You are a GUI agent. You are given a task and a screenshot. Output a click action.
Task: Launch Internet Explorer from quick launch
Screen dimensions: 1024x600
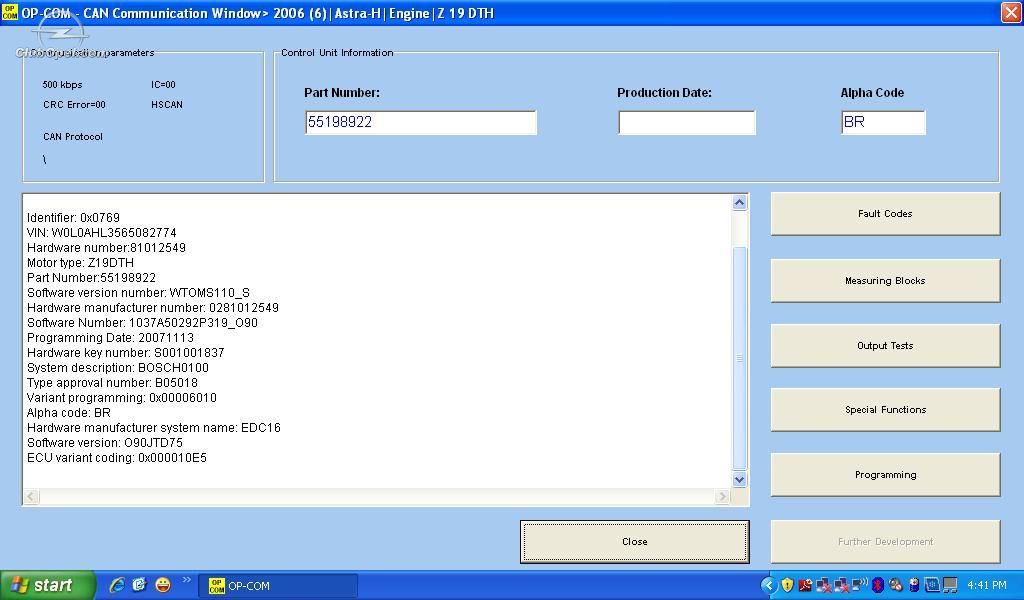pos(118,585)
